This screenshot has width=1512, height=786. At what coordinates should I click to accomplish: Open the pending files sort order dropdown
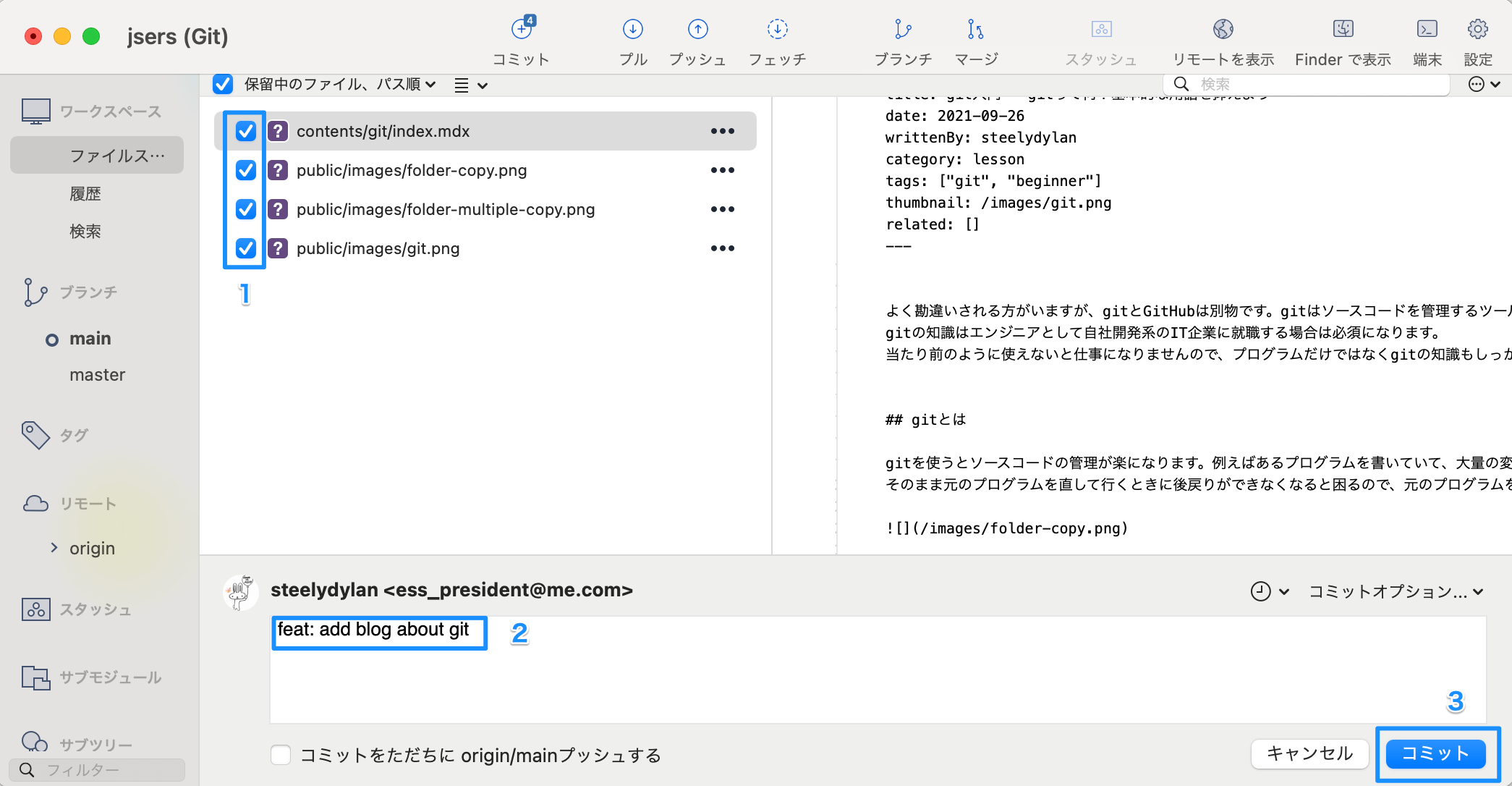point(340,85)
